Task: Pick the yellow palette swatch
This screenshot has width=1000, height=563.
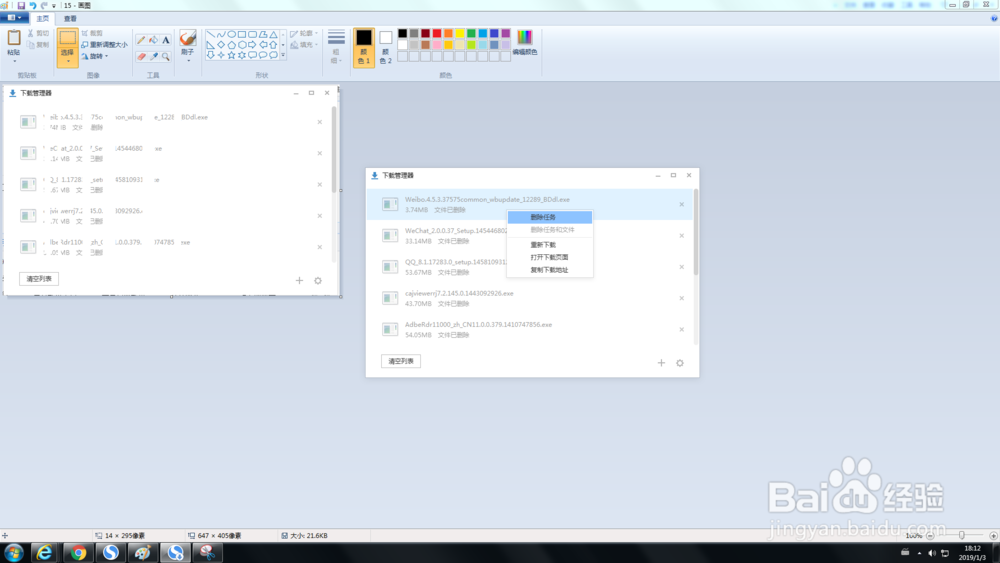Action: 460,33
